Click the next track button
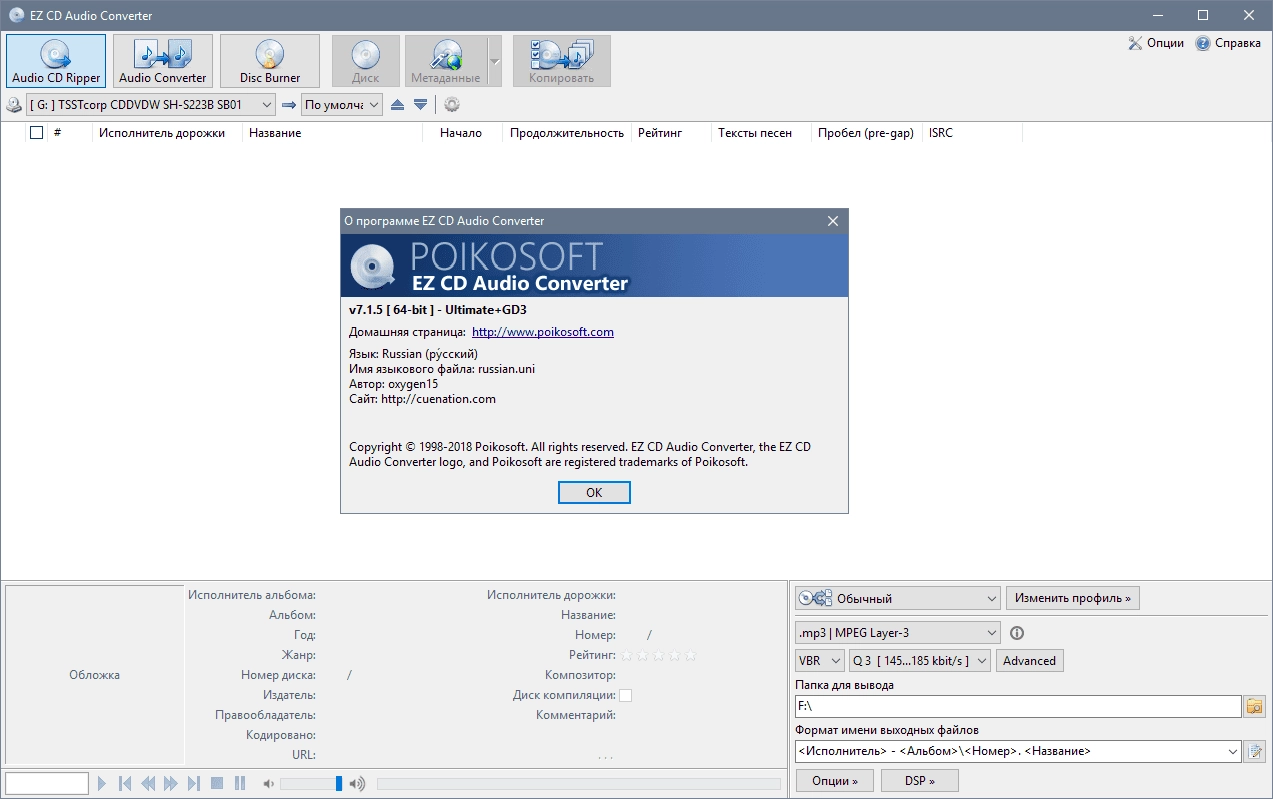This screenshot has width=1273, height=799. click(x=194, y=783)
